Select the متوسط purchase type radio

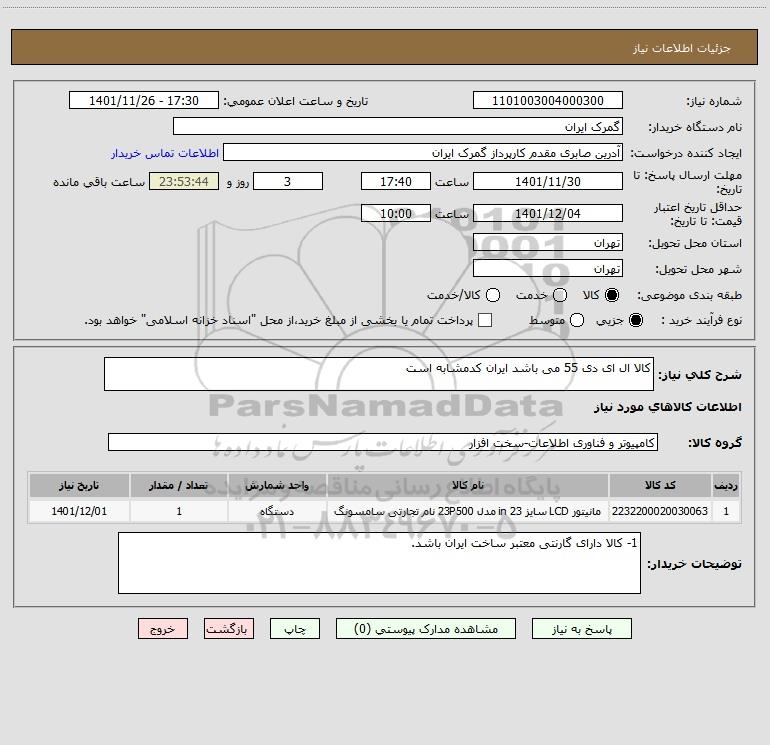577,320
